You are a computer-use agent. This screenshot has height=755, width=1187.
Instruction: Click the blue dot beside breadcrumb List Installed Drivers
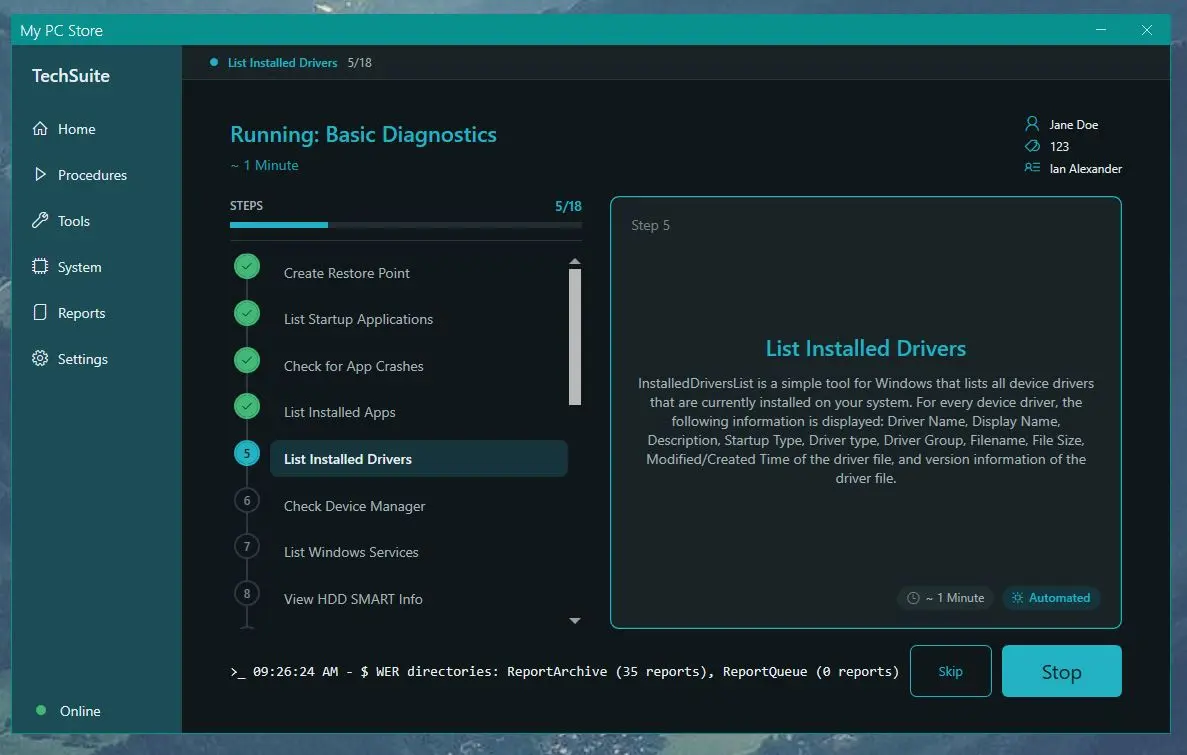(214, 62)
